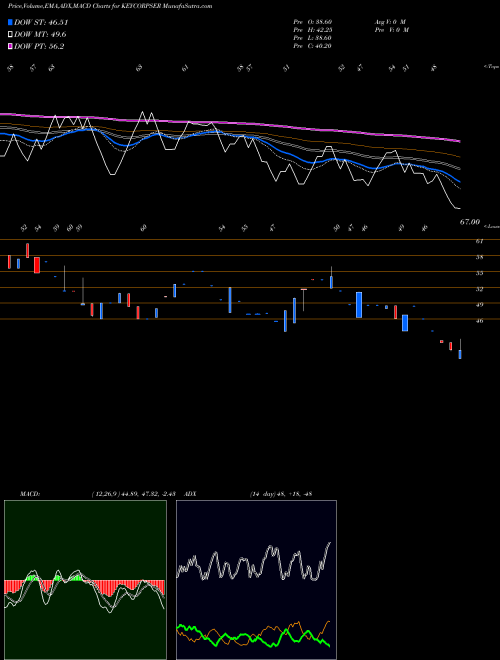500x660 pixels.
Task: Click the 67.00 price label
Action: click(470, 222)
